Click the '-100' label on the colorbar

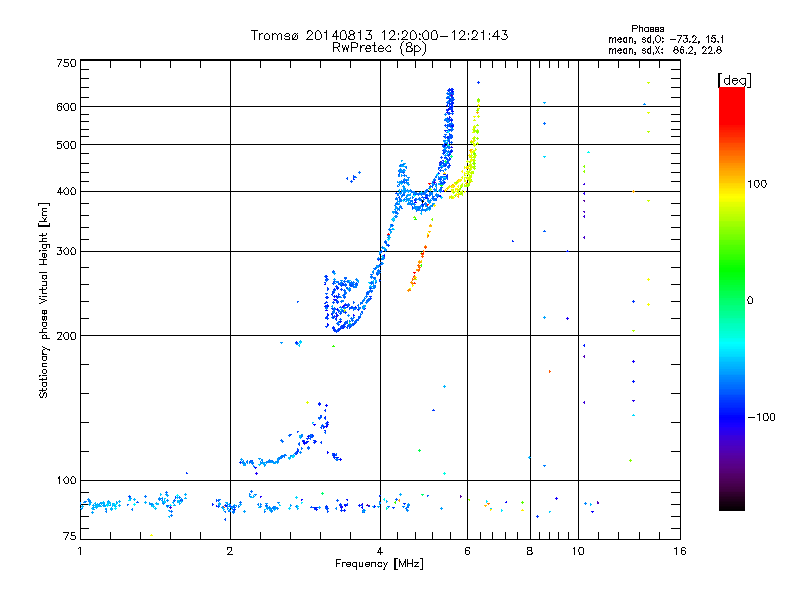(x=762, y=417)
